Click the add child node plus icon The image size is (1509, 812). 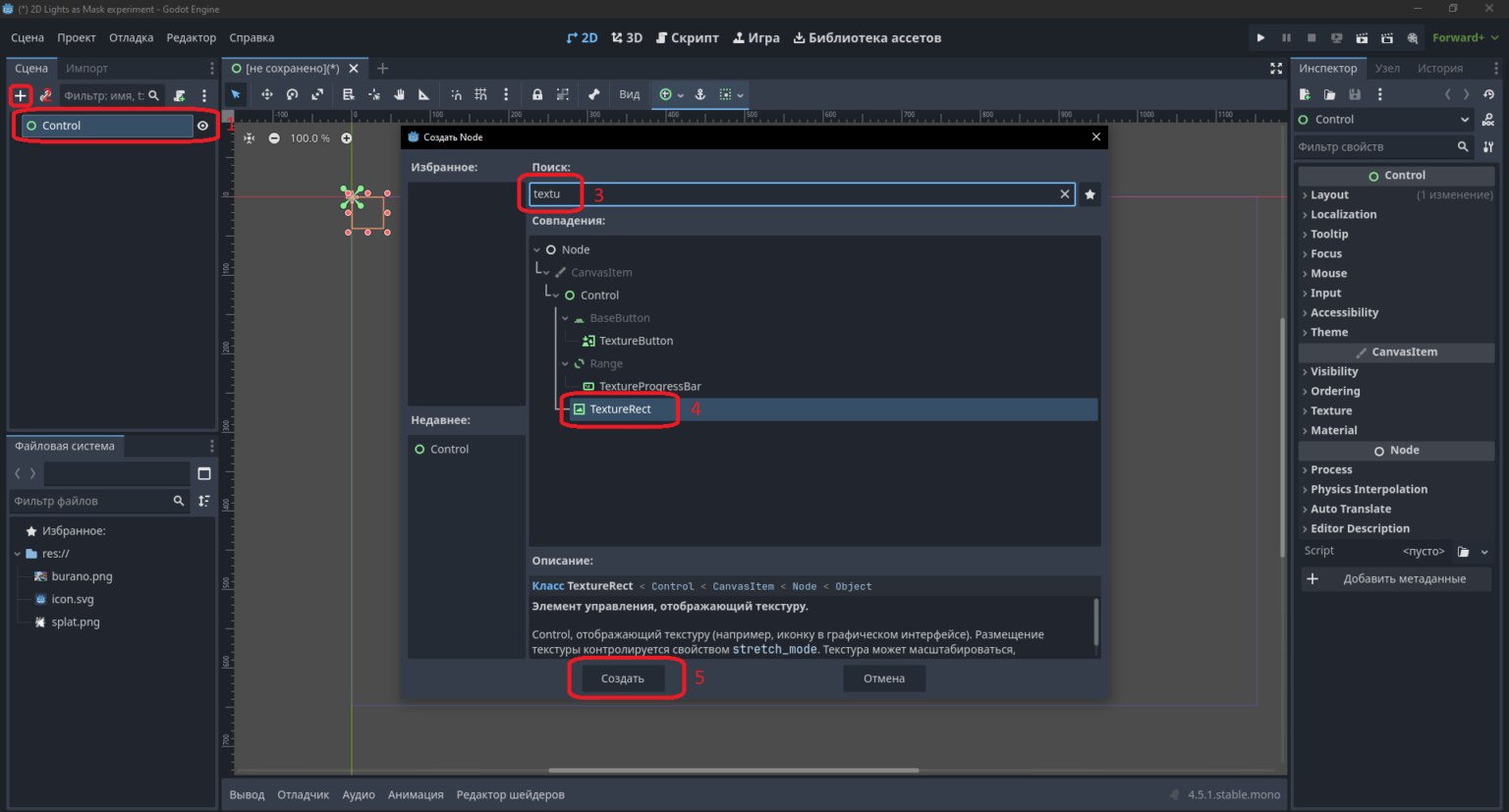[20, 95]
